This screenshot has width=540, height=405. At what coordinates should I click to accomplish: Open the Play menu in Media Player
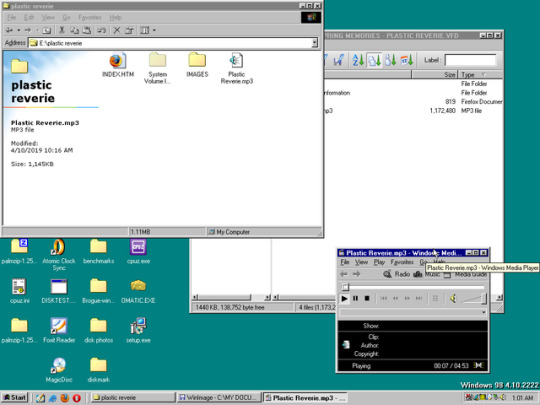click(x=379, y=262)
